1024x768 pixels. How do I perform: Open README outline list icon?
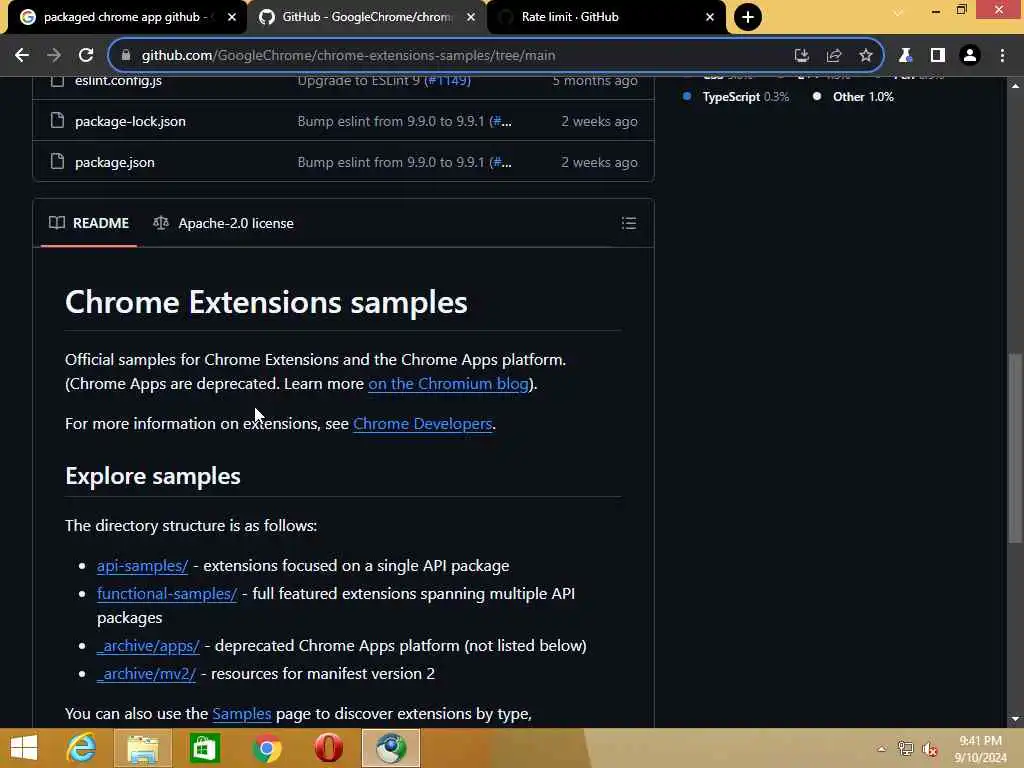tap(629, 223)
